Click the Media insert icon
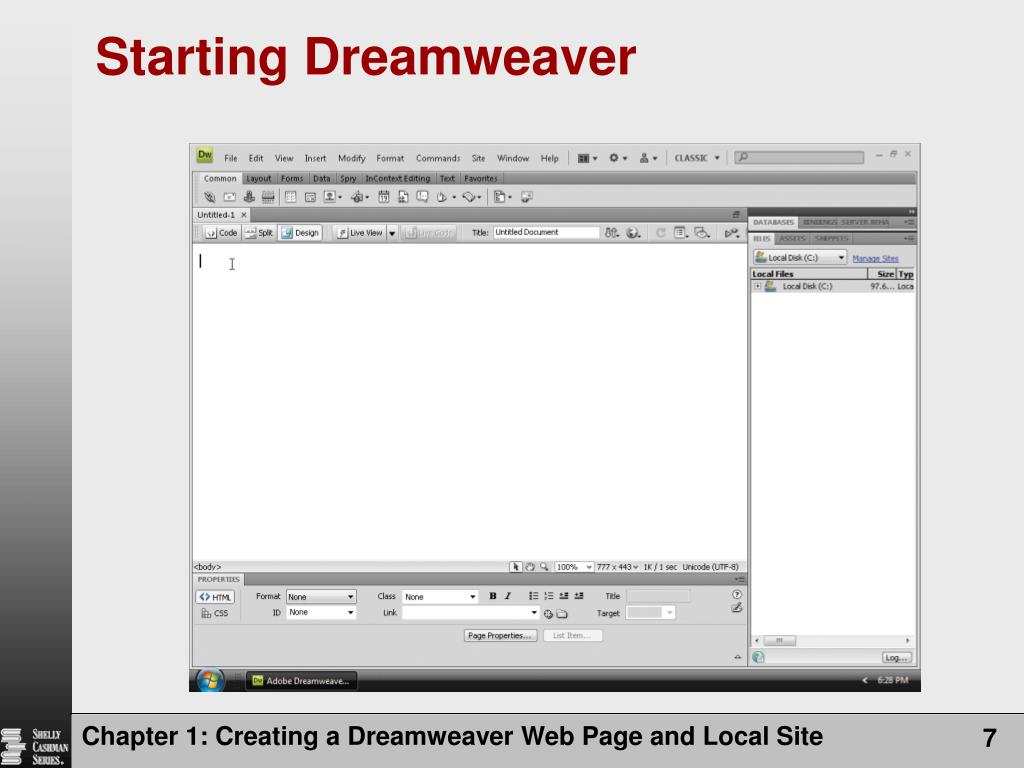This screenshot has height=768, width=1024. [x=359, y=197]
